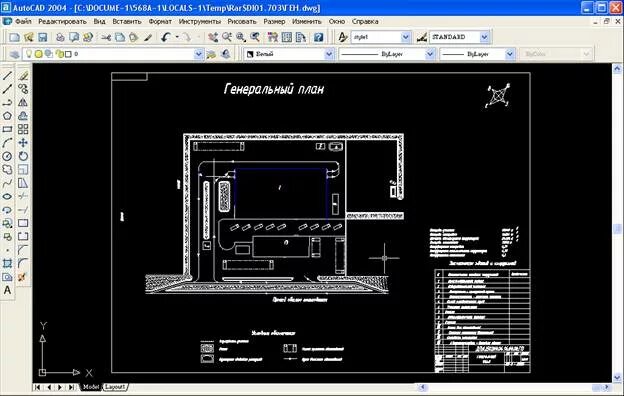Open the Undo history dropdown arrow
The image size is (624, 396).
coord(177,37)
